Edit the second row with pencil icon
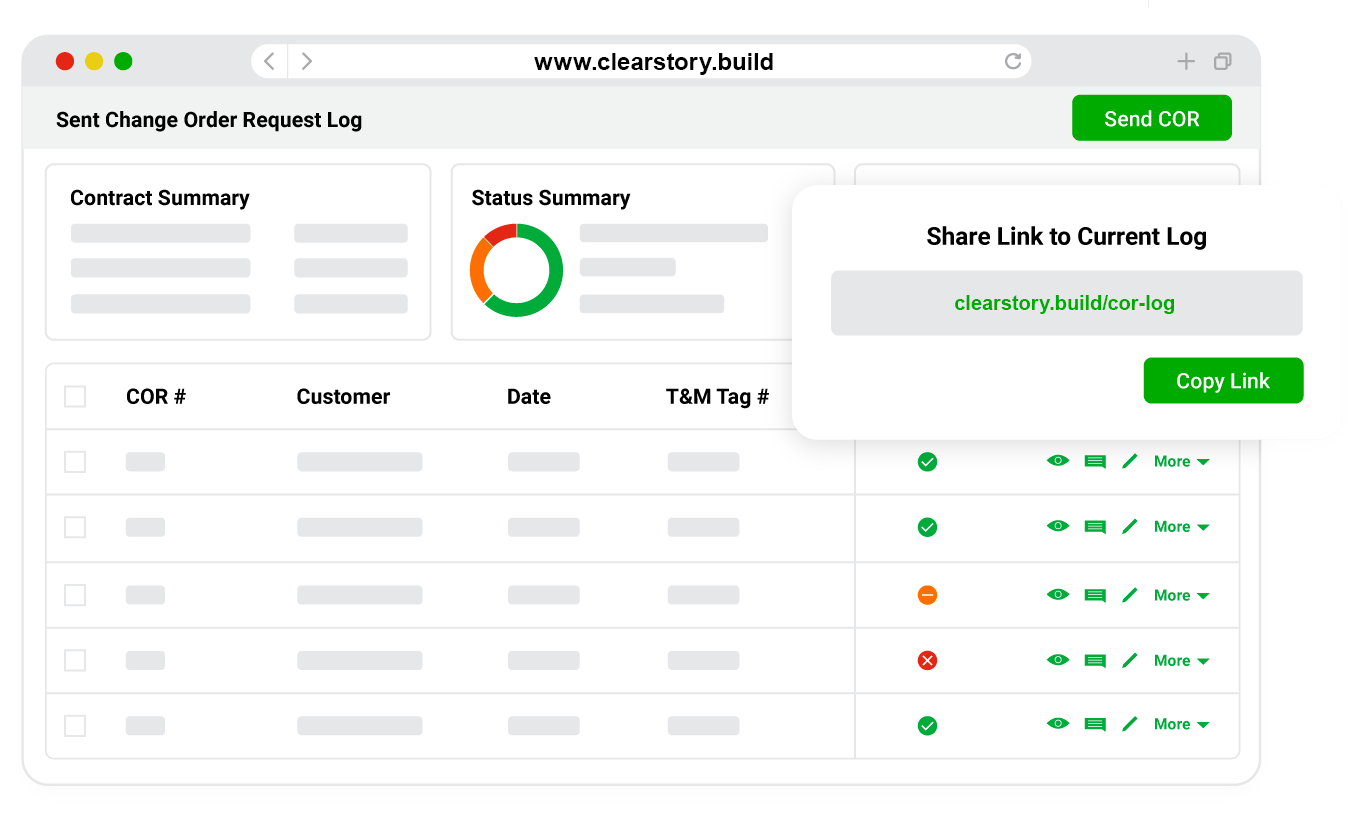 pos(1130,526)
